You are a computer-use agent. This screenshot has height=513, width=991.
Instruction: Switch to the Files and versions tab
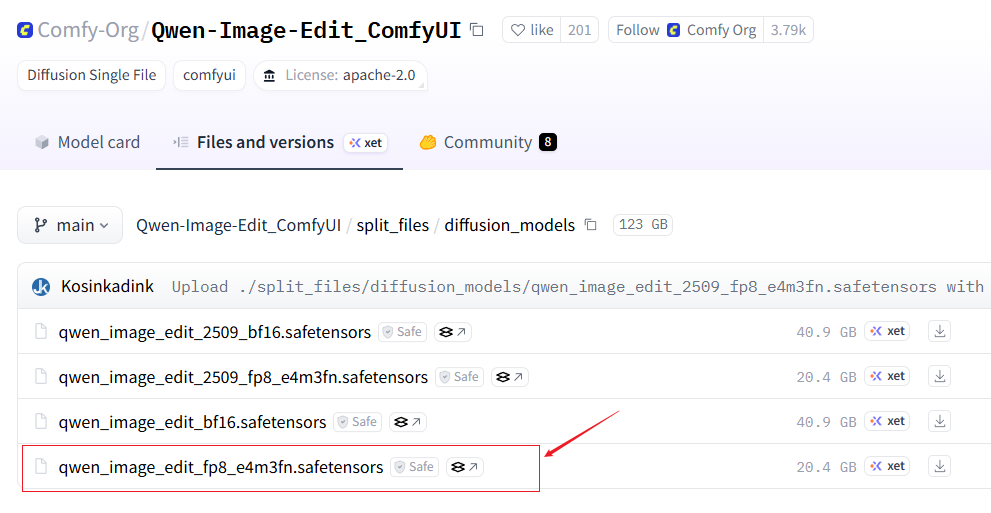point(265,142)
